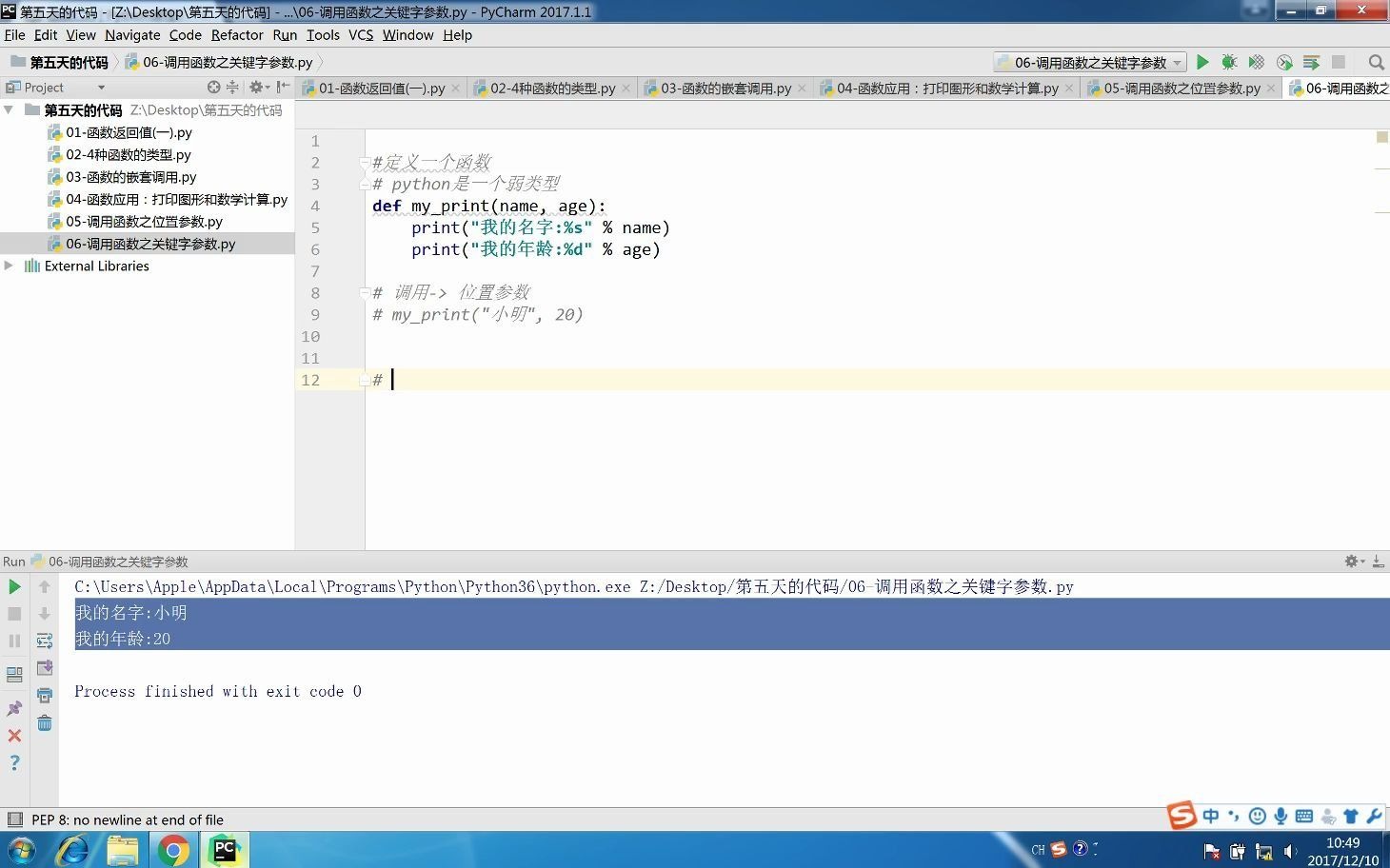Fold the comment block at line 8

(x=365, y=292)
